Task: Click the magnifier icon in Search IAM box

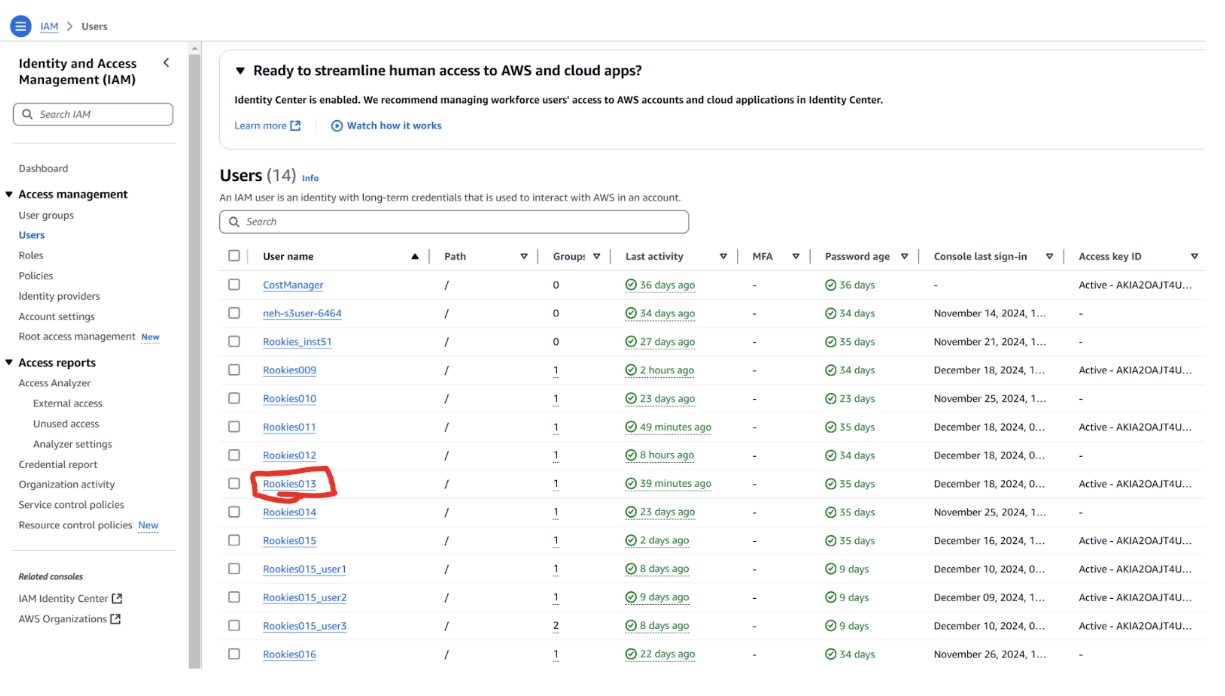Action: [27, 114]
